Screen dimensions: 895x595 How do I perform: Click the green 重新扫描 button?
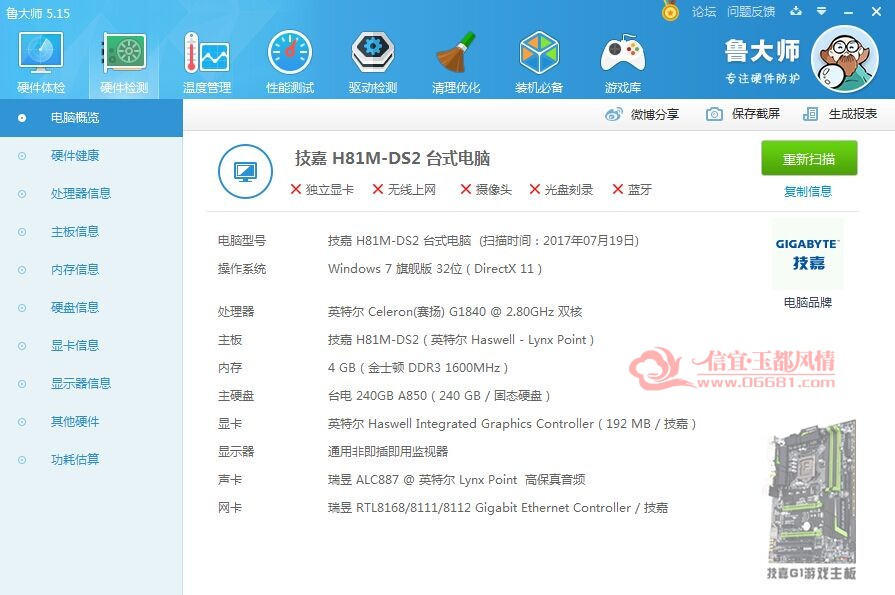tap(809, 158)
